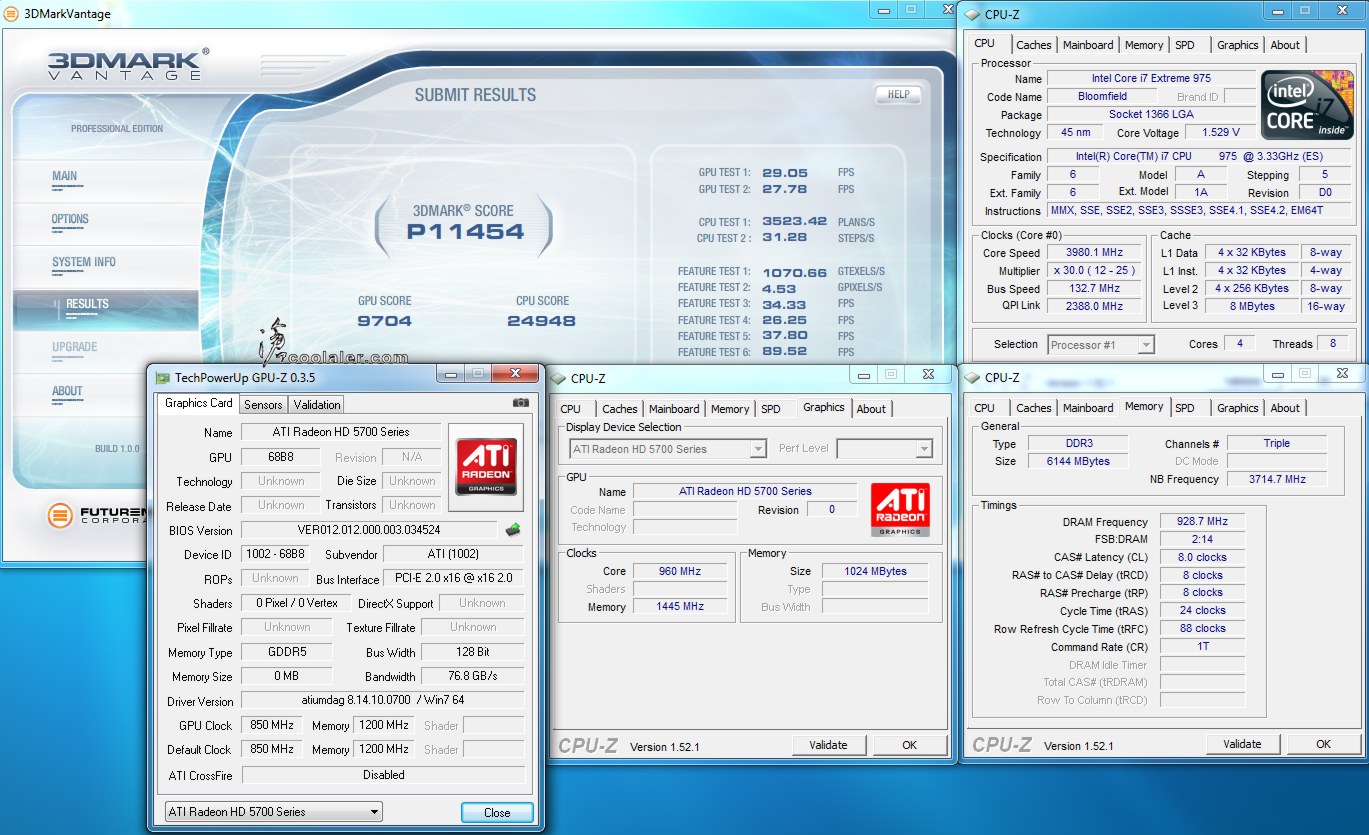Click the Futuremark logo in 3DMark

(x=96, y=515)
